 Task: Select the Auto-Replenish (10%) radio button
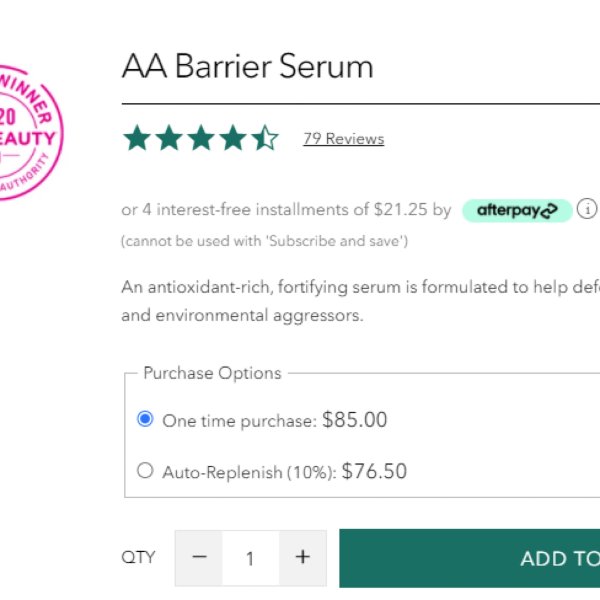[145, 470]
